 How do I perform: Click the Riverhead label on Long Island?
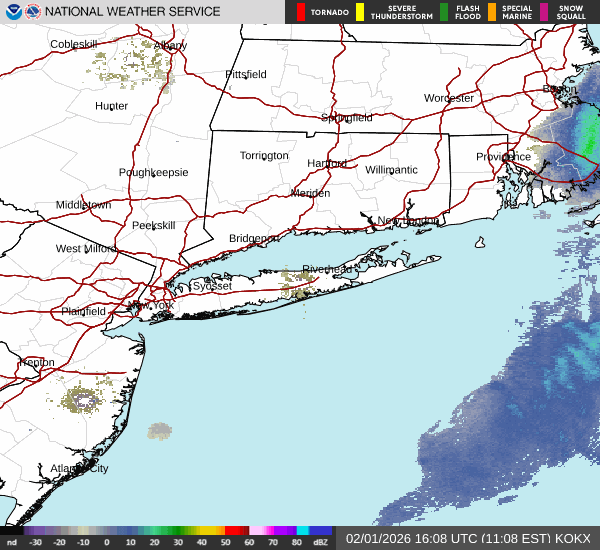(324, 270)
